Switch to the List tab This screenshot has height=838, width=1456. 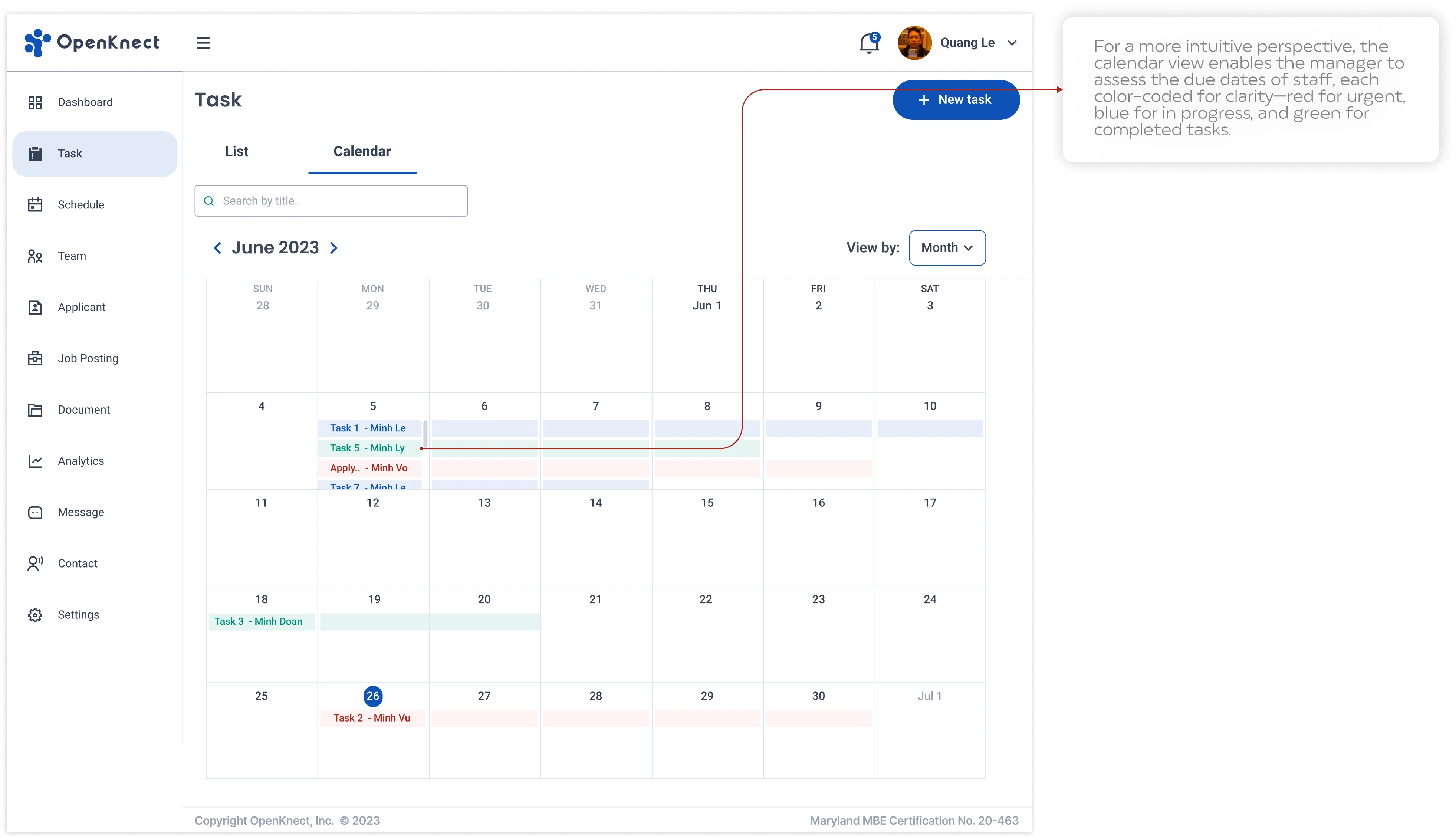[237, 151]
